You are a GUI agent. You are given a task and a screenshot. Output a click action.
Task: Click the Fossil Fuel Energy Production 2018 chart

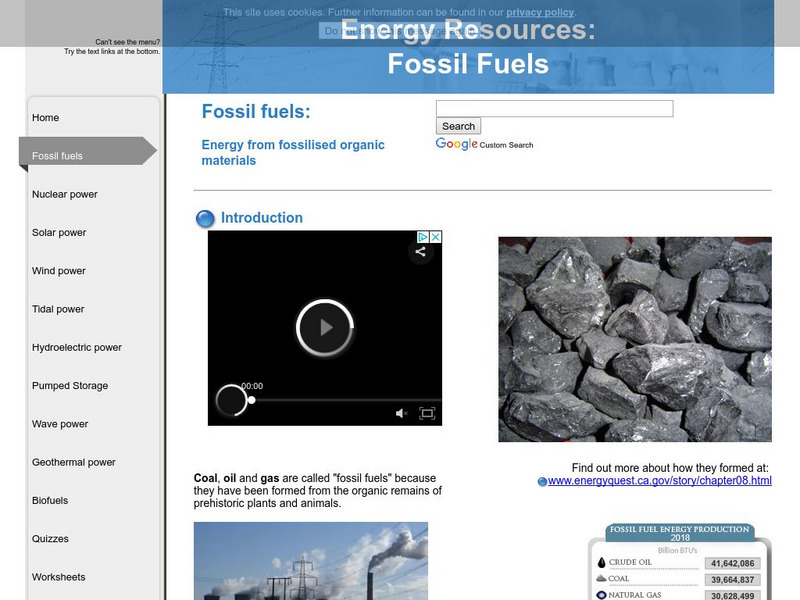coord(680,562)
